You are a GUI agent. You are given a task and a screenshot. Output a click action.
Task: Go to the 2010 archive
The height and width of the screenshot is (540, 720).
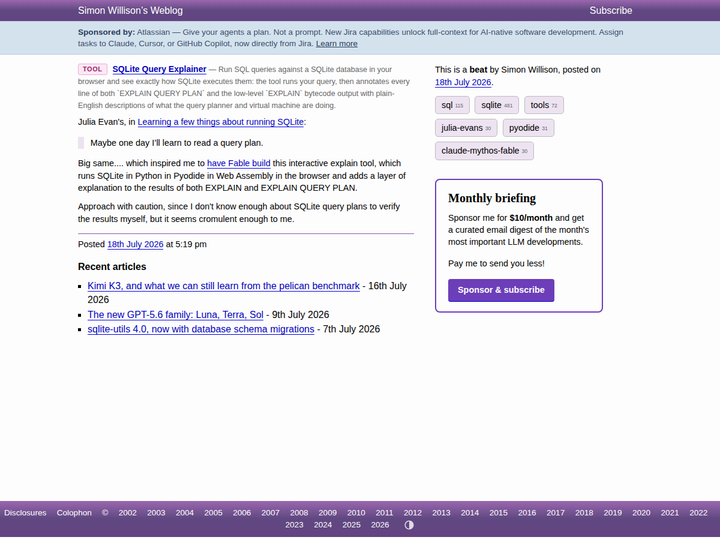click(356, 512)
